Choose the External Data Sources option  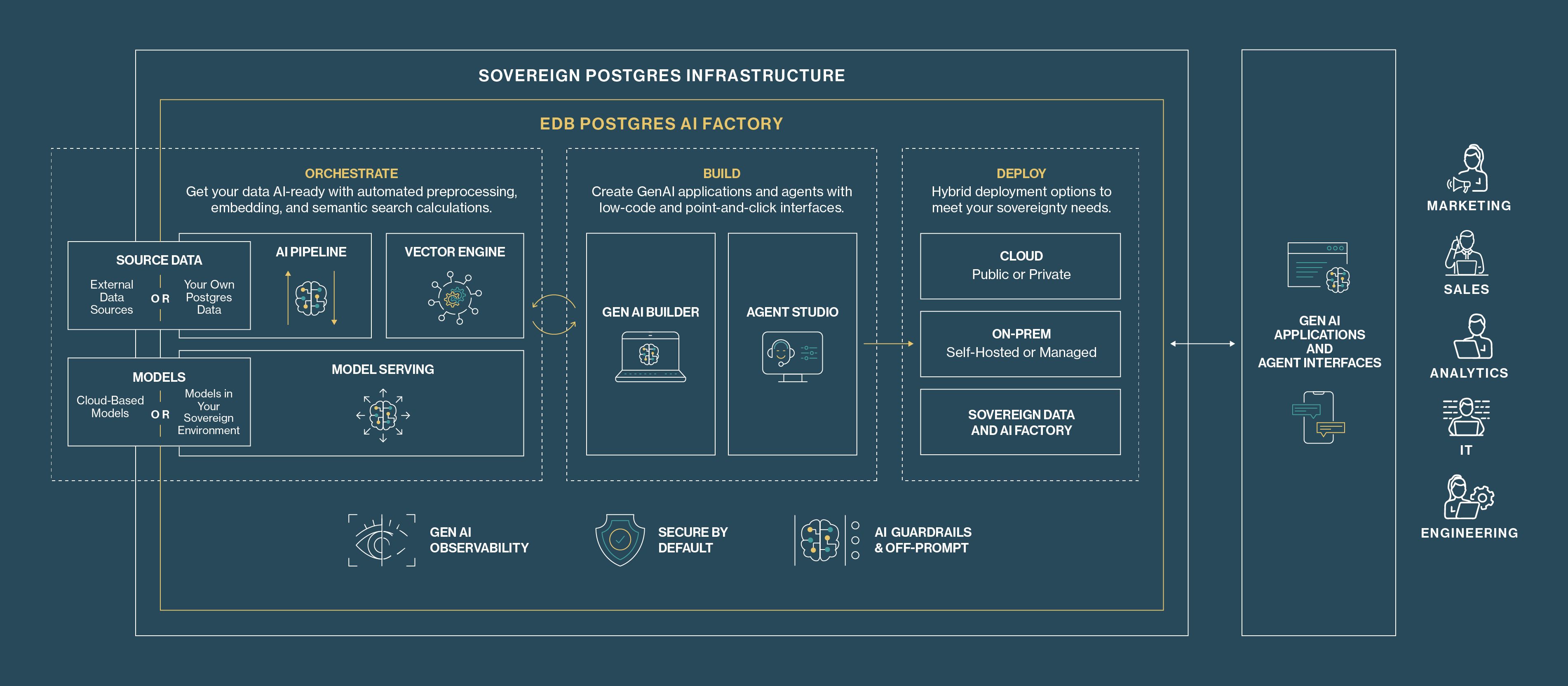(x=112, y=298)
